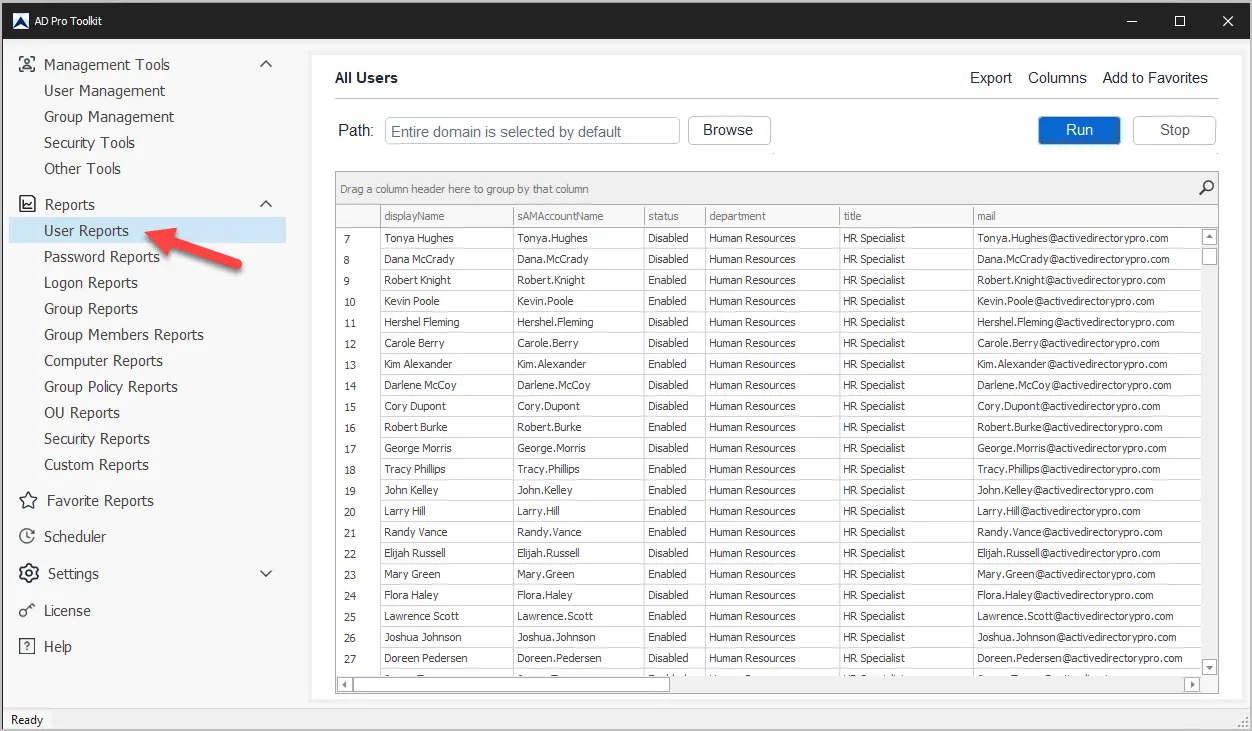Click the Larry Hill display name
The width and height of the screenshot is (1252, 731).
click(x=404, y=511)
